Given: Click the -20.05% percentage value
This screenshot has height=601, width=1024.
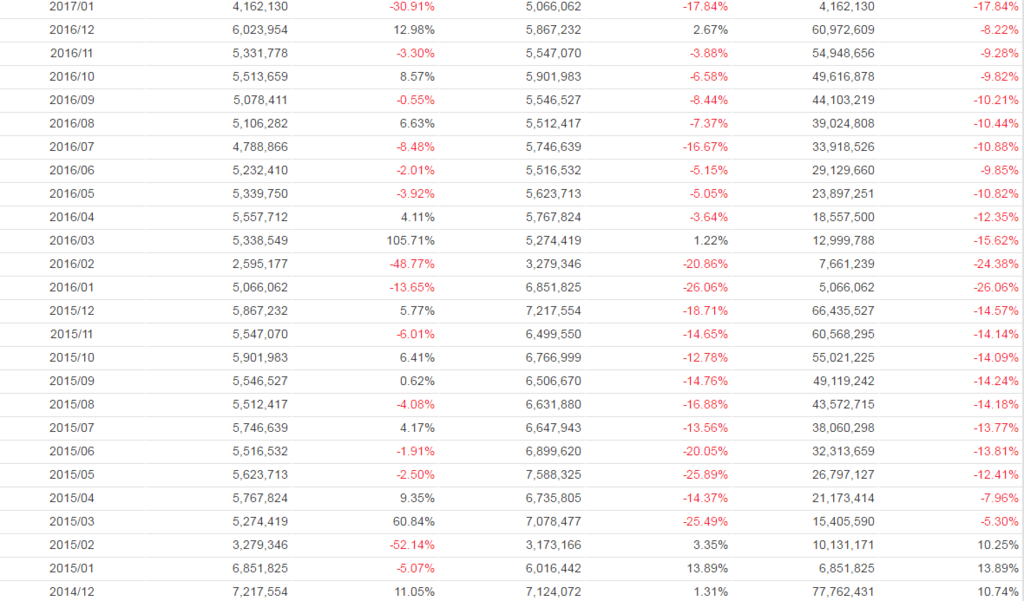Looking at the screenshot, I should click(705, 451).
